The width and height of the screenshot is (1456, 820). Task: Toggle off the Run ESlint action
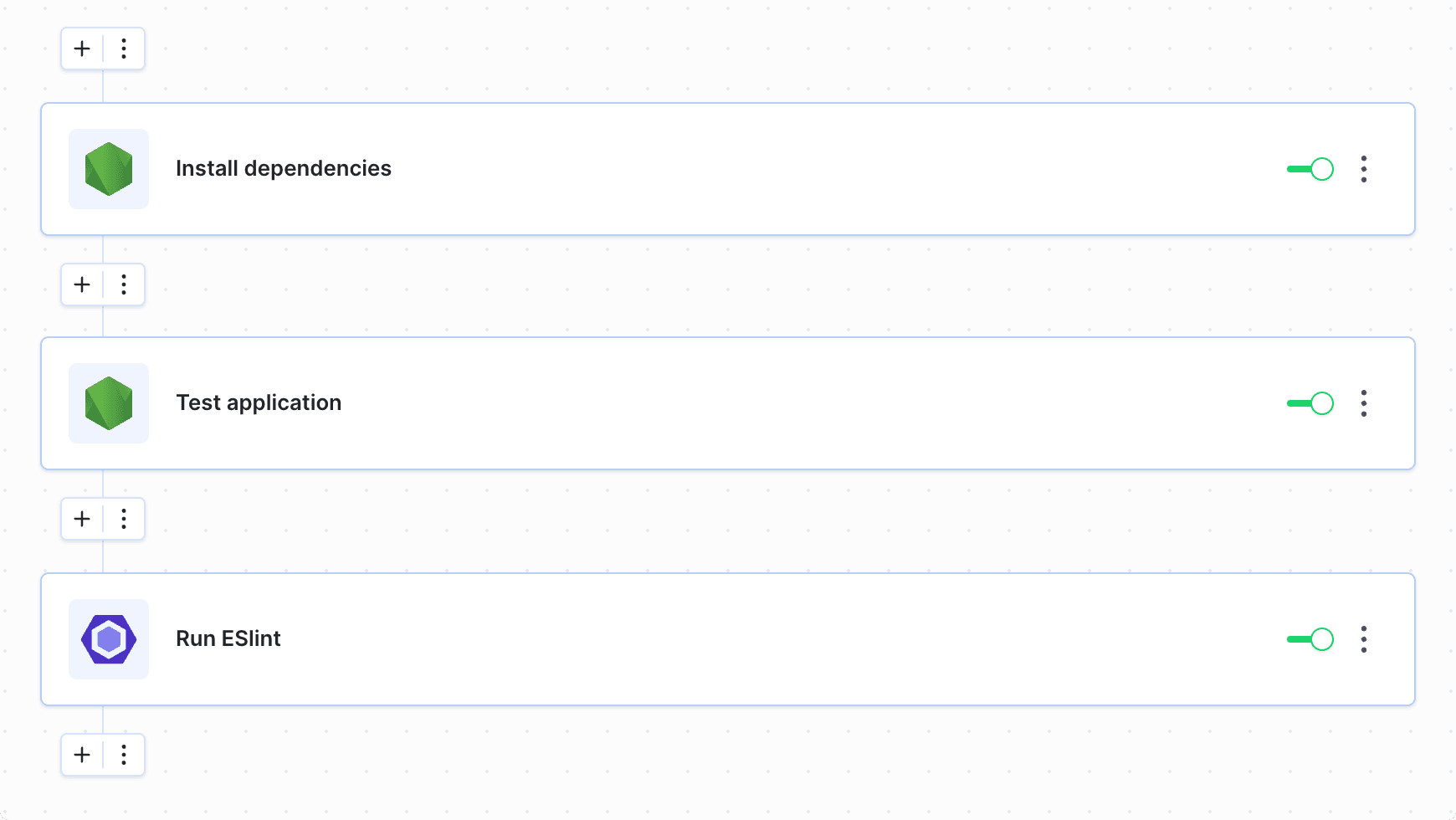point(1310,639)
